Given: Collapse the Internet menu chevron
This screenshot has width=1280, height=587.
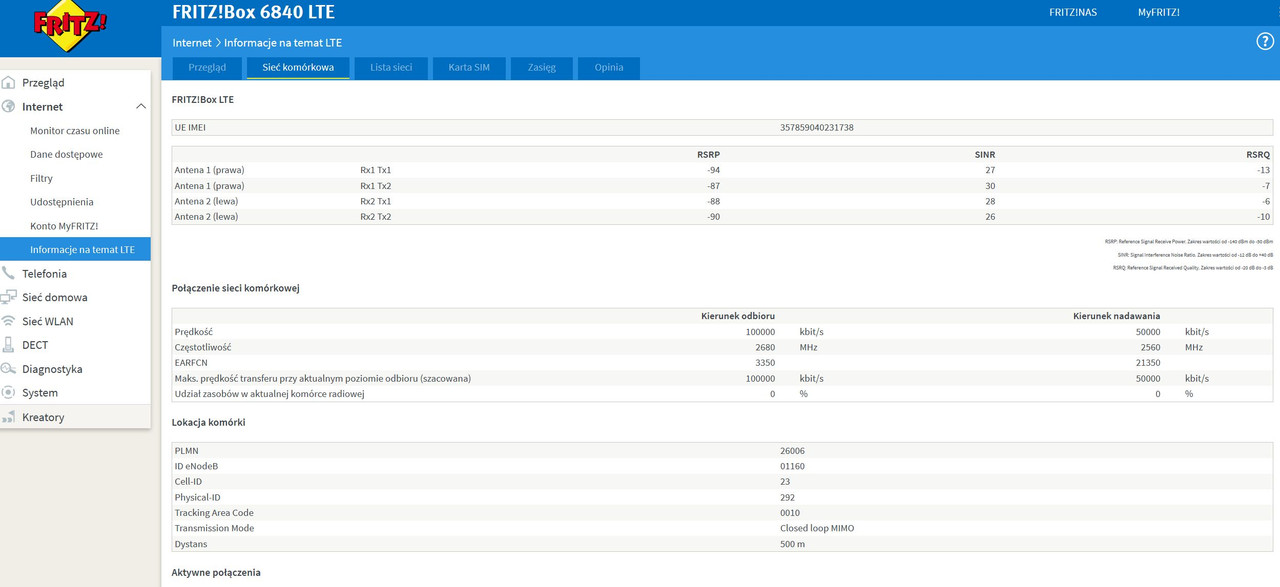Looking at the screenshot, I should 140,106.
